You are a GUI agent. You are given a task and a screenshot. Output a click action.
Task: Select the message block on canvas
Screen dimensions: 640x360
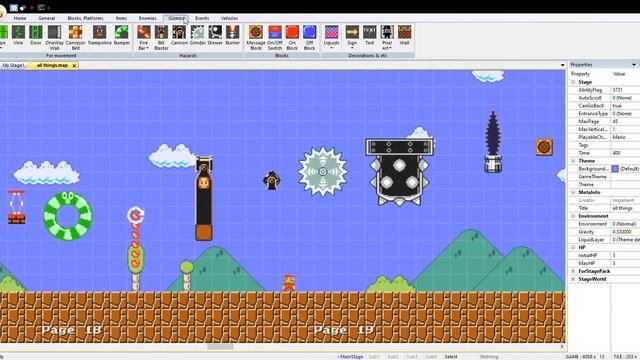[x=544, y=147]
